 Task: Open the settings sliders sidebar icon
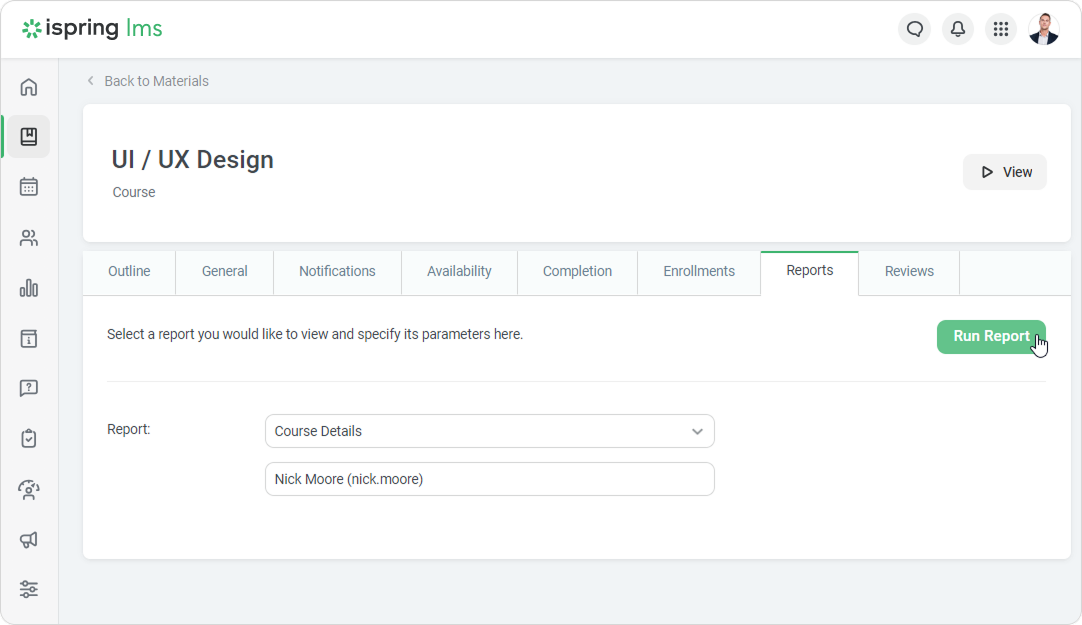(x=28, y=589)
